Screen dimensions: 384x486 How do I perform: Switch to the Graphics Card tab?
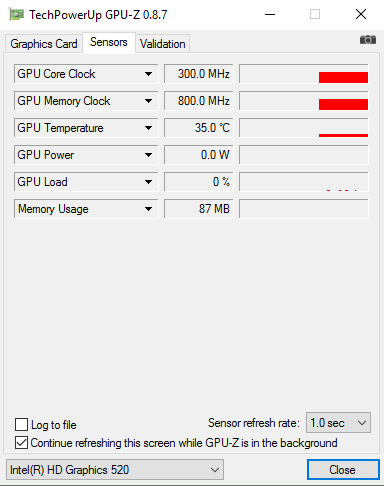[x=44, y=44]
